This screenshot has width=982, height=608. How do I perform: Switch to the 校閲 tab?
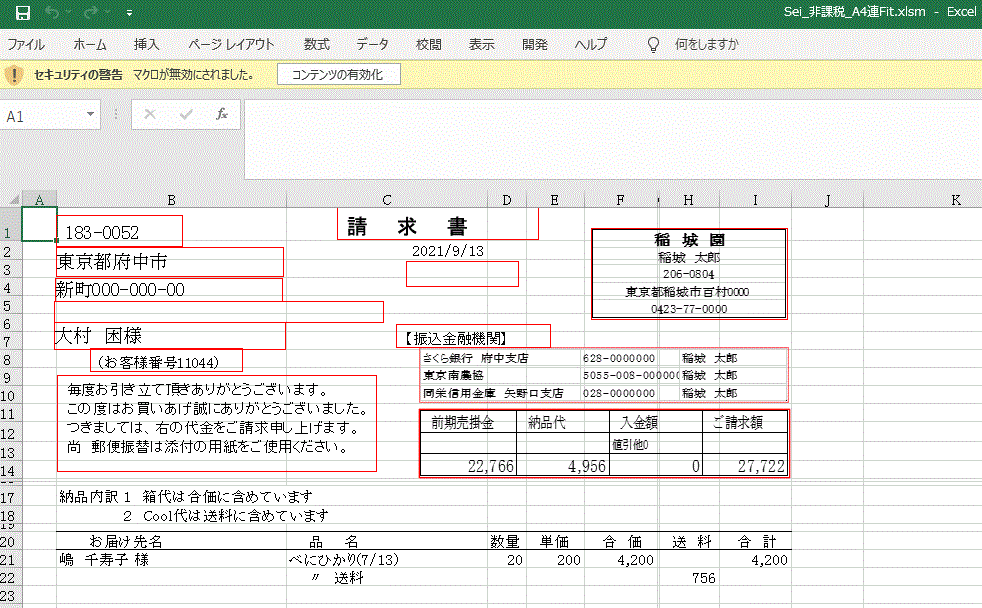(x=429, y=44)
